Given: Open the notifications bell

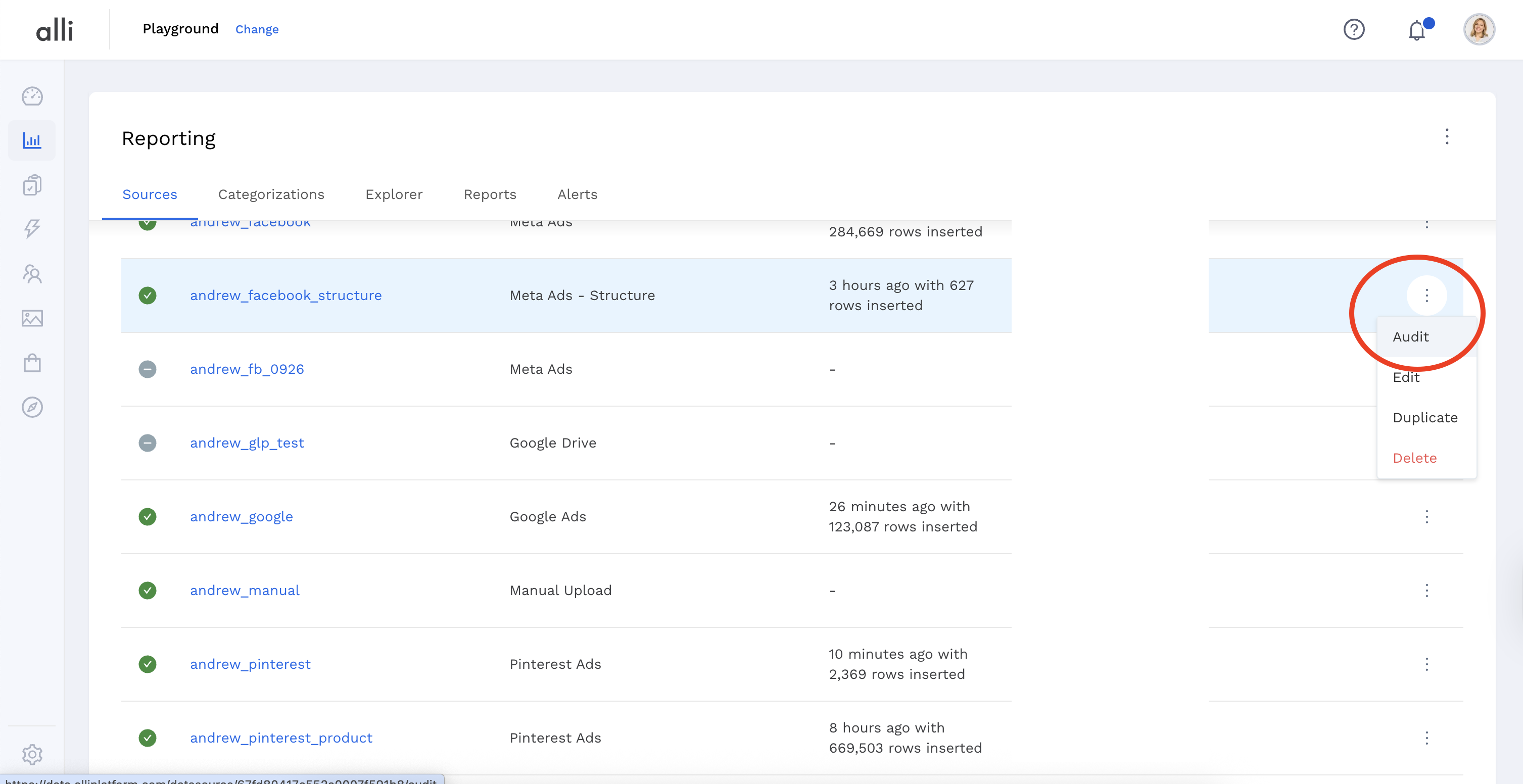Looking at the screenshot, I should point(1416,30).
